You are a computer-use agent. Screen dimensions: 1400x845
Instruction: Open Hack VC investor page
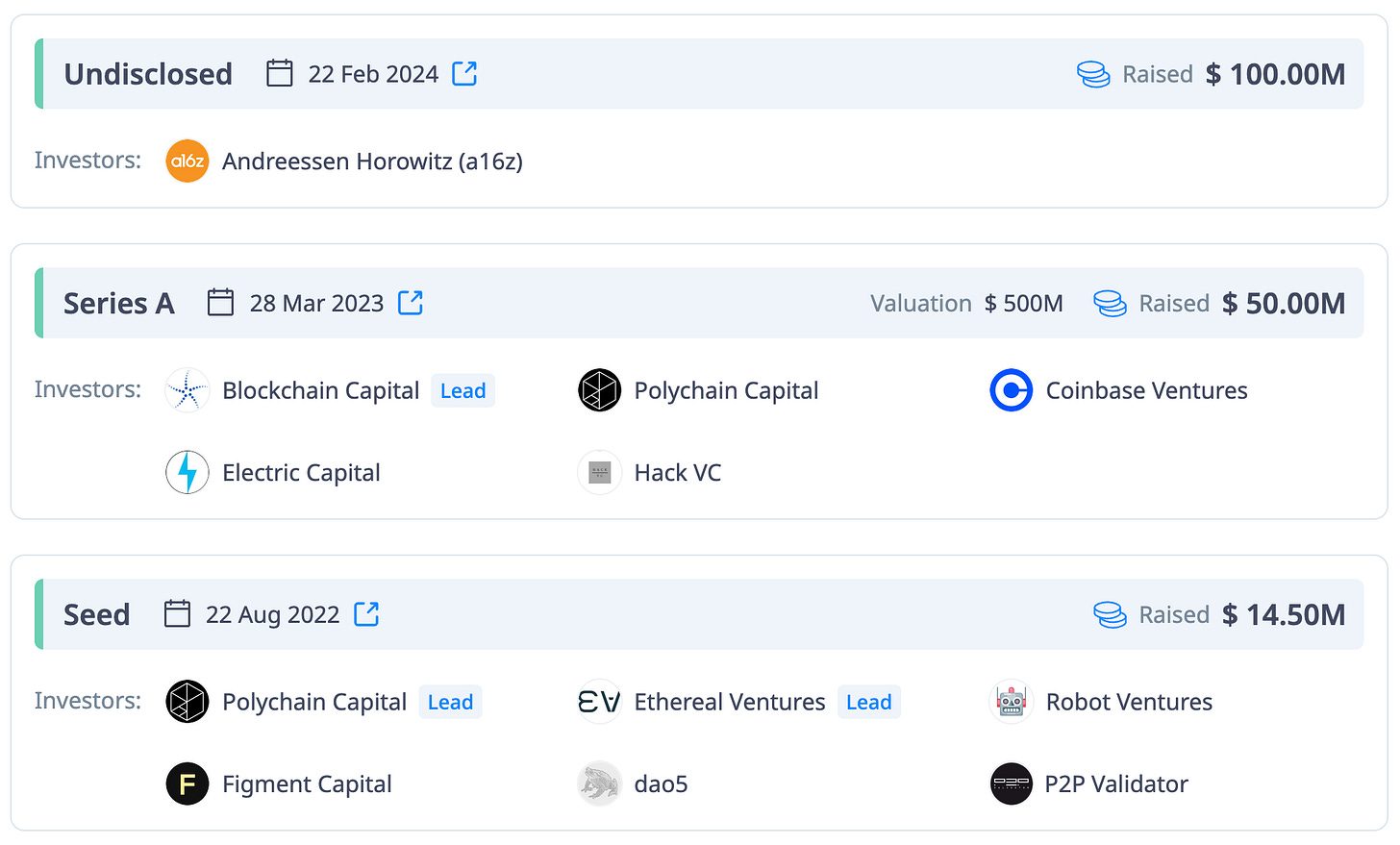coord(678,472)
